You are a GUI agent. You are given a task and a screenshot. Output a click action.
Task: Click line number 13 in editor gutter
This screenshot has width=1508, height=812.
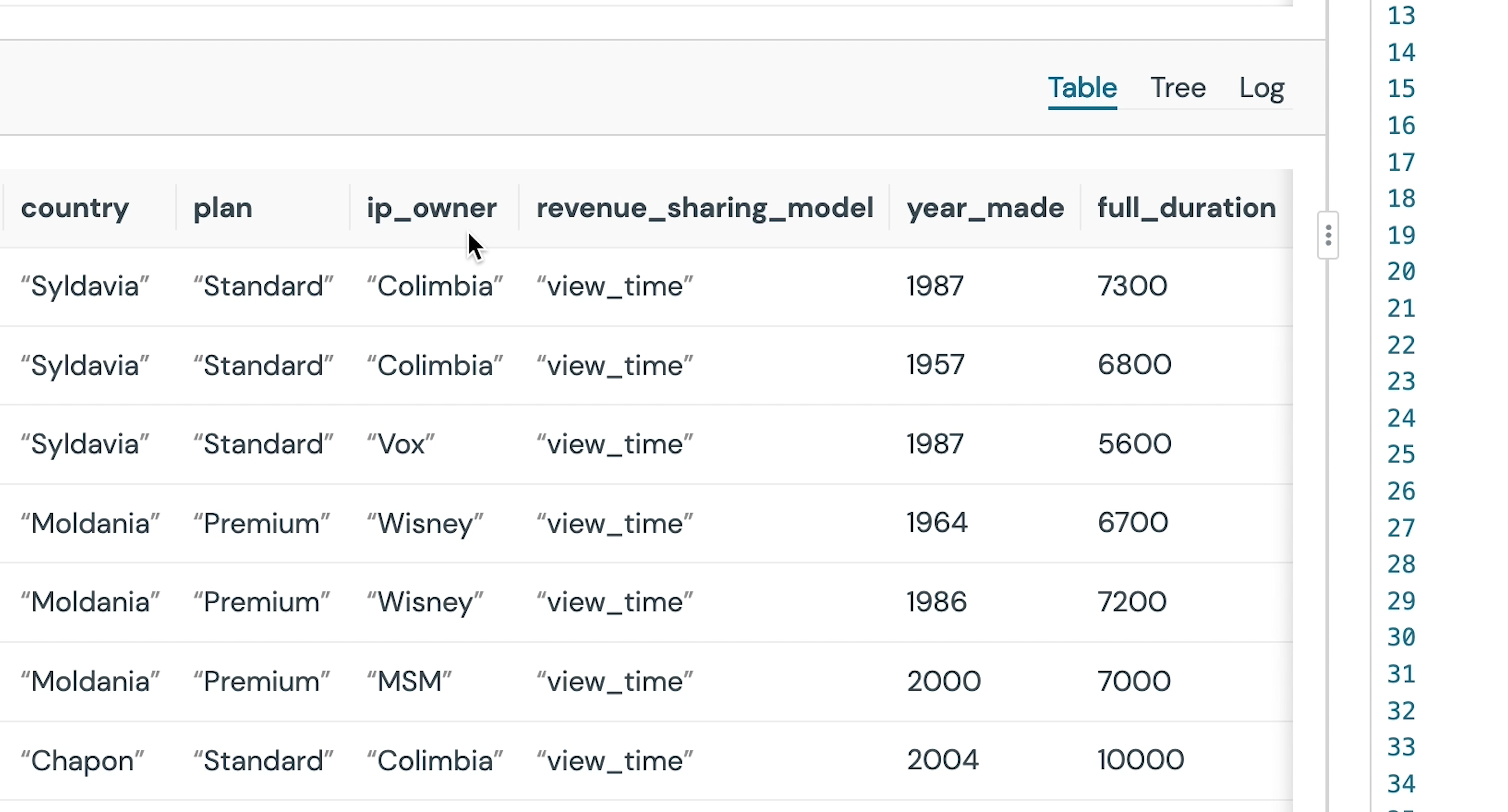[1401, 16]
